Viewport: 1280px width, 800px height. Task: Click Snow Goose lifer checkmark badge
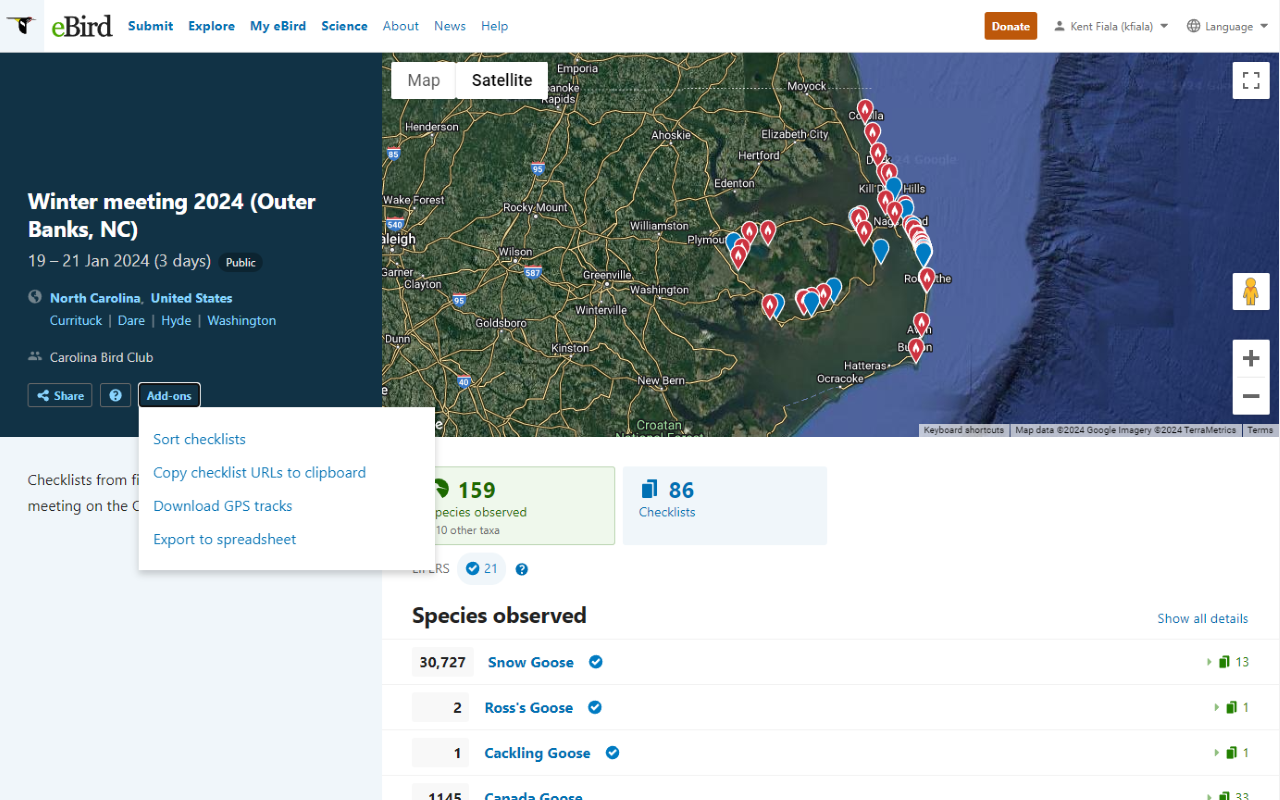(595, 662)
